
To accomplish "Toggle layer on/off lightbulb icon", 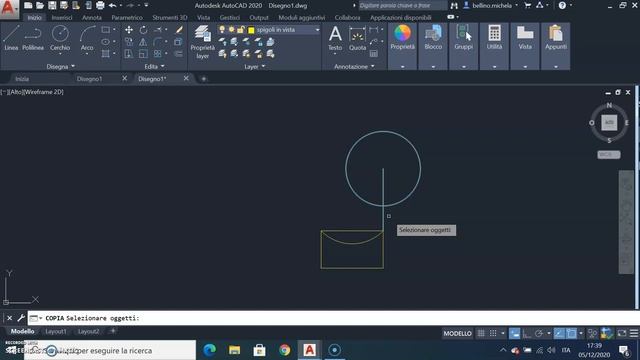I will point(222,29).
